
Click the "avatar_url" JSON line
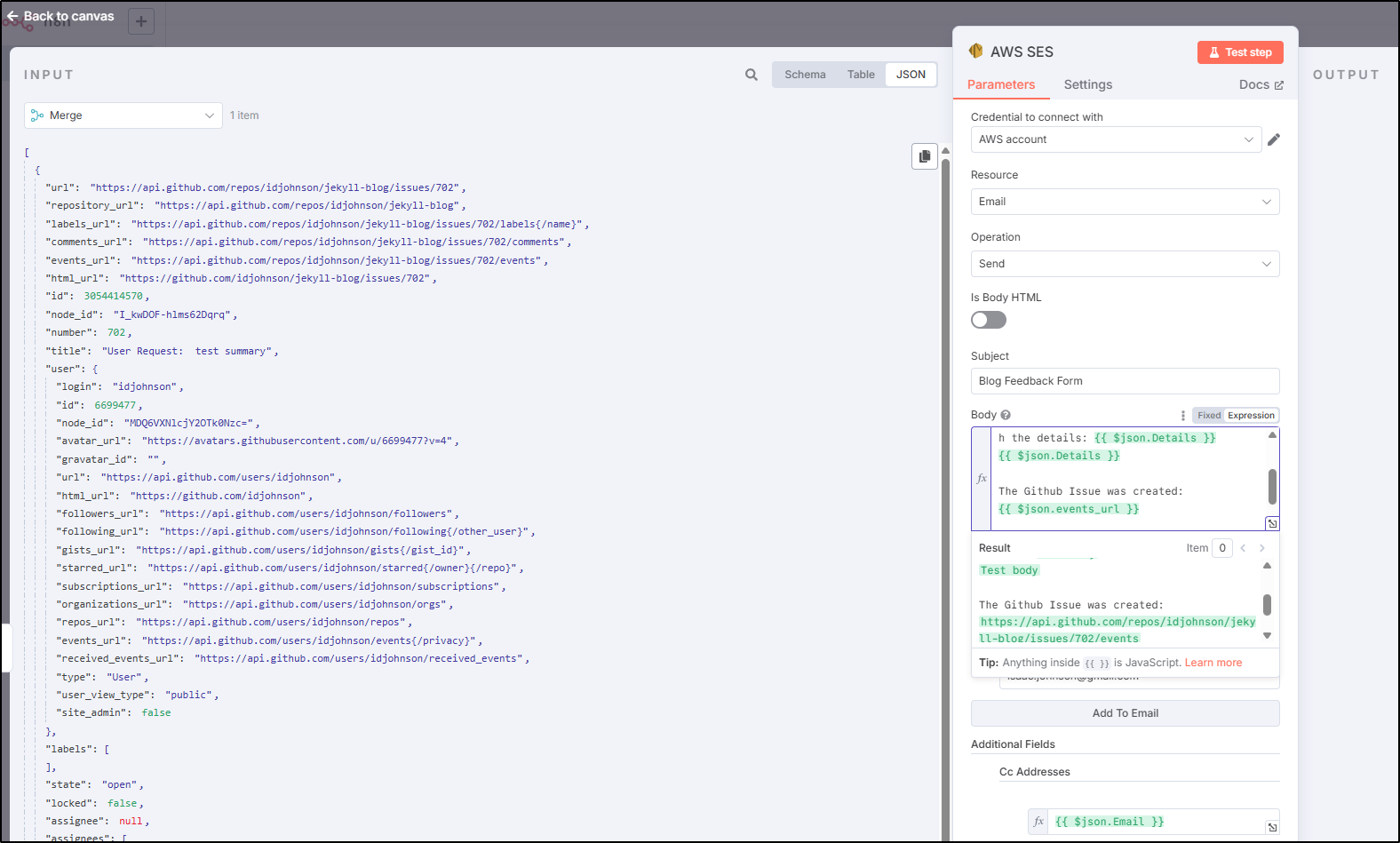258,441
